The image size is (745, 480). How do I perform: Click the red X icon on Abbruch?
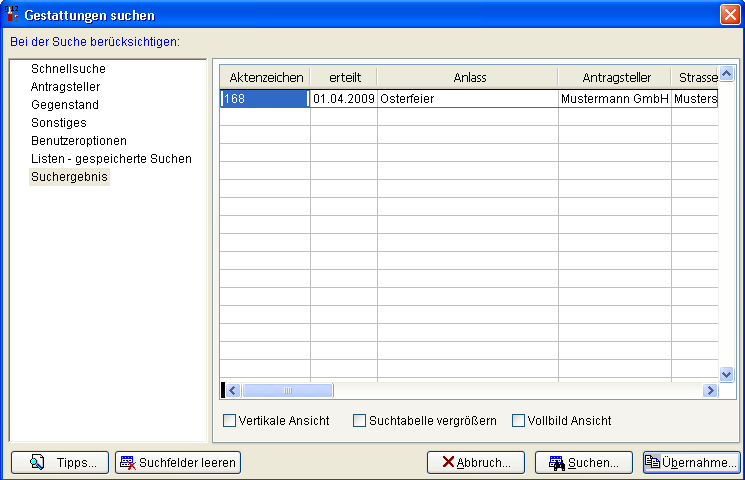[x=448, y=462]
